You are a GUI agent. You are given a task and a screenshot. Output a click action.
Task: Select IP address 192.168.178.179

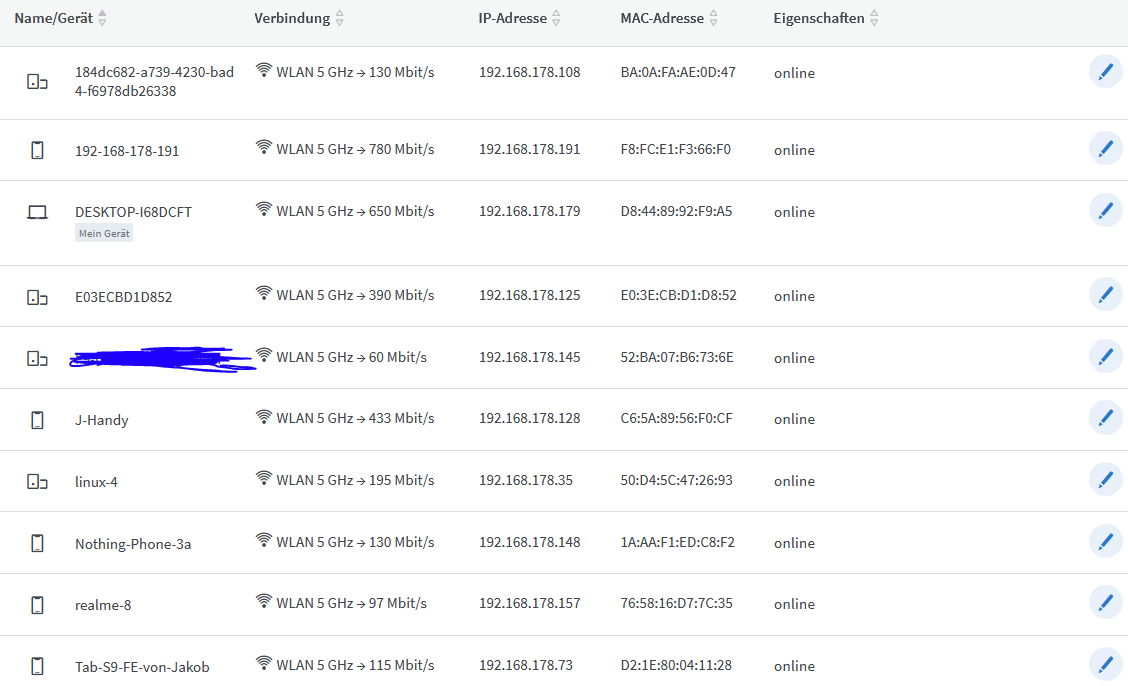[529, 211]
